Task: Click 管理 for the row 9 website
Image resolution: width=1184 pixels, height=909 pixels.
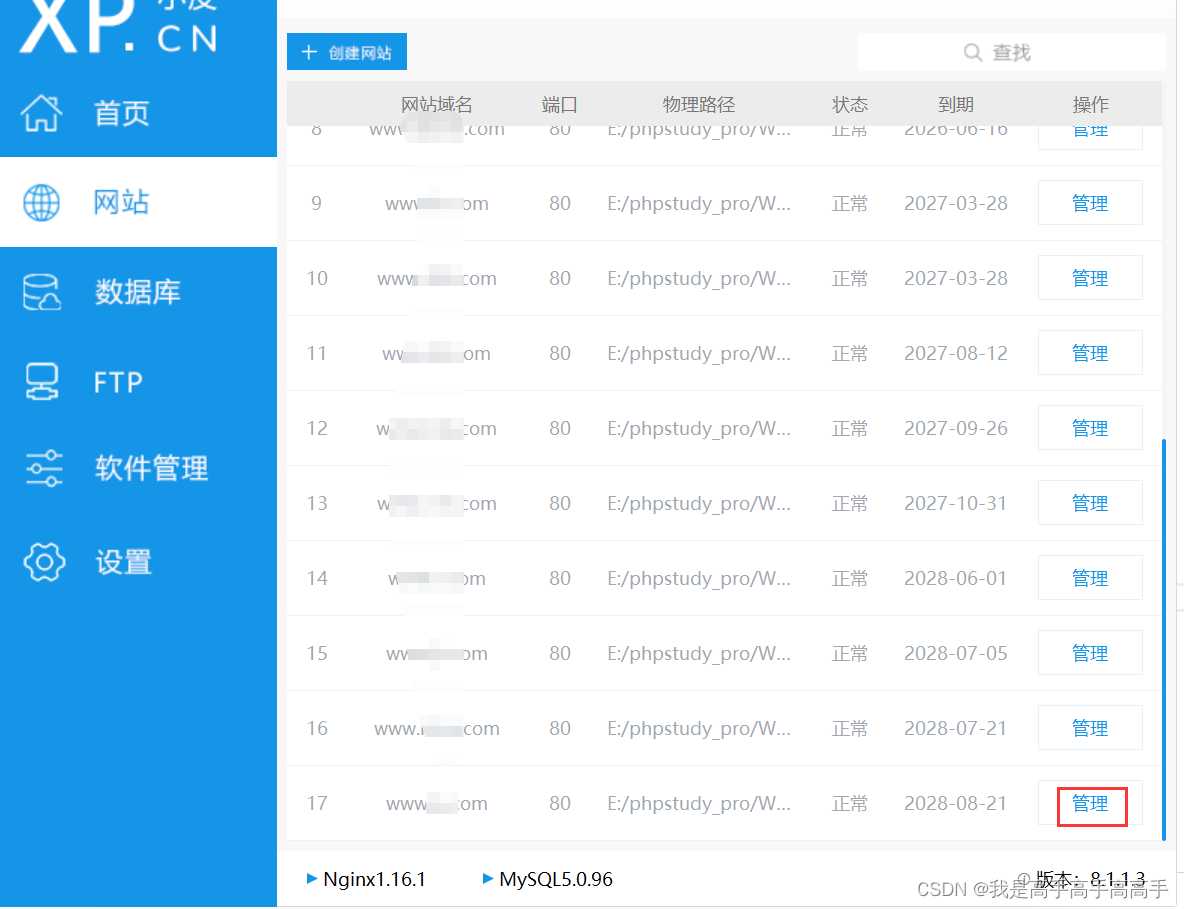Action: click(1090, 202)
